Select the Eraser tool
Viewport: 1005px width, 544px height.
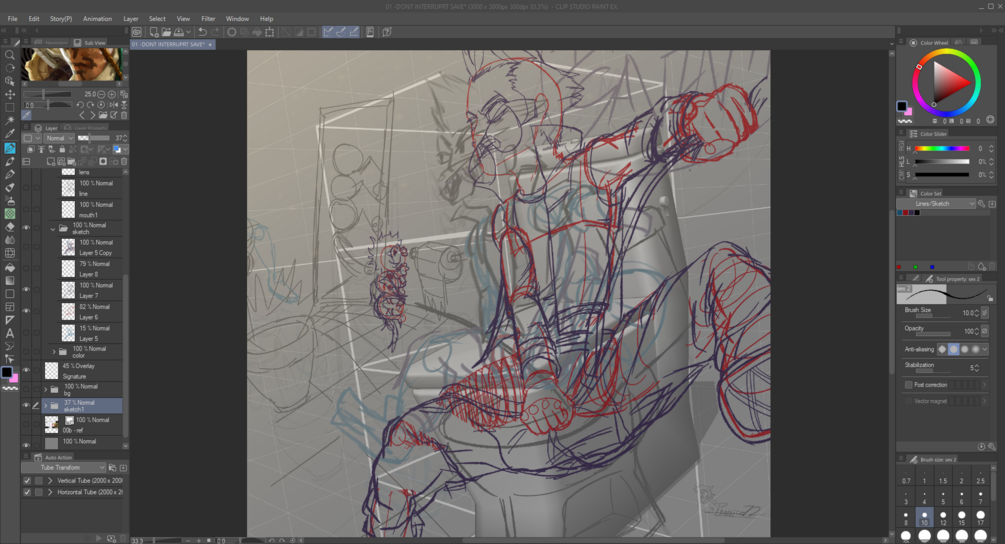click(x=10, y=227)
